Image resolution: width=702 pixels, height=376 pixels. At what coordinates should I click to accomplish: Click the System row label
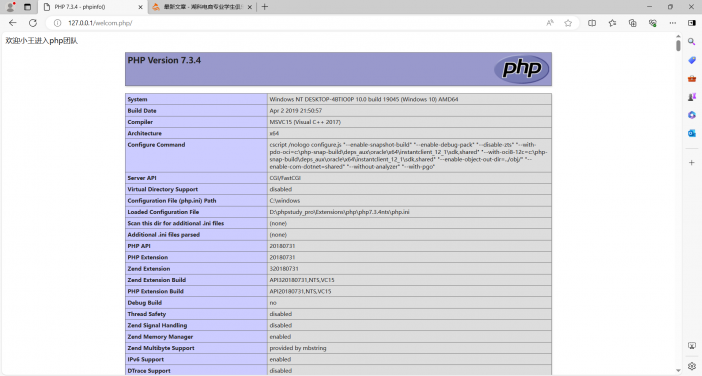[137, 99]
